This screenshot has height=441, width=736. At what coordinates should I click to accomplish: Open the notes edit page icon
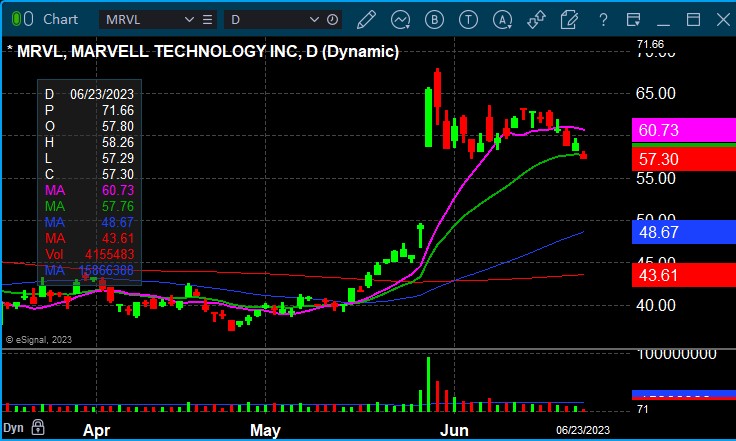point(569,20)
